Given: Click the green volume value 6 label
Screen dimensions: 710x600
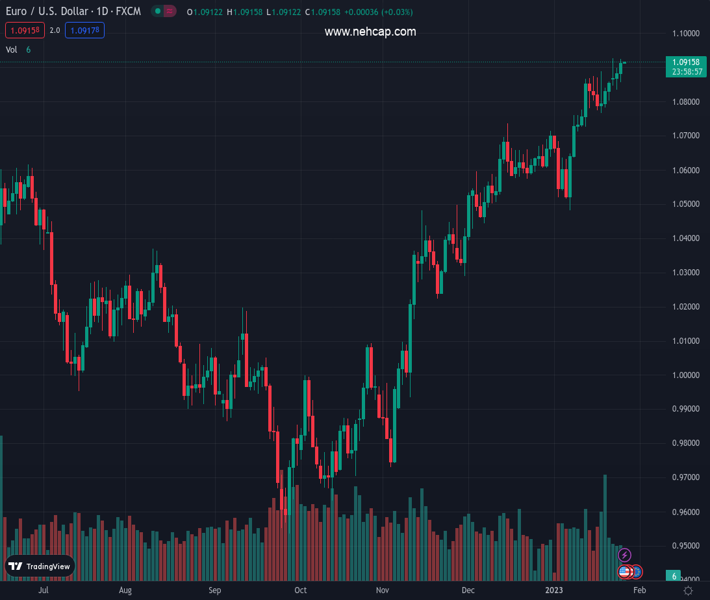Looking at the screenshot, I should (675, 576).
